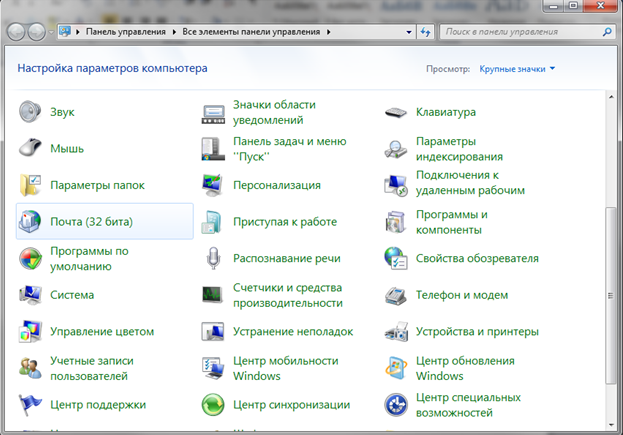
Task: Open the Клавиатура keyboard icon
Action: pyautogui.click(x=398, y=112)
